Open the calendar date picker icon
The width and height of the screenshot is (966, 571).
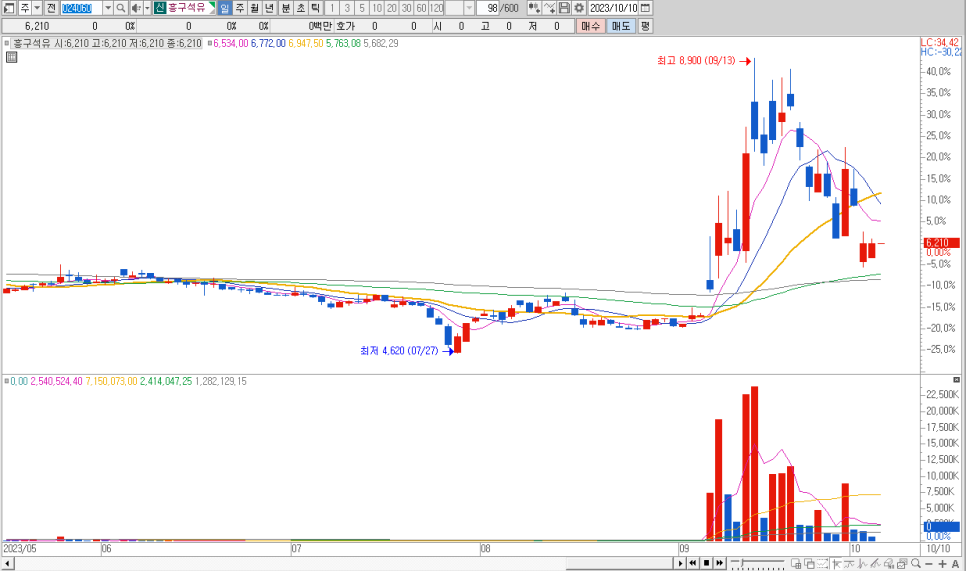coord(645,8)
